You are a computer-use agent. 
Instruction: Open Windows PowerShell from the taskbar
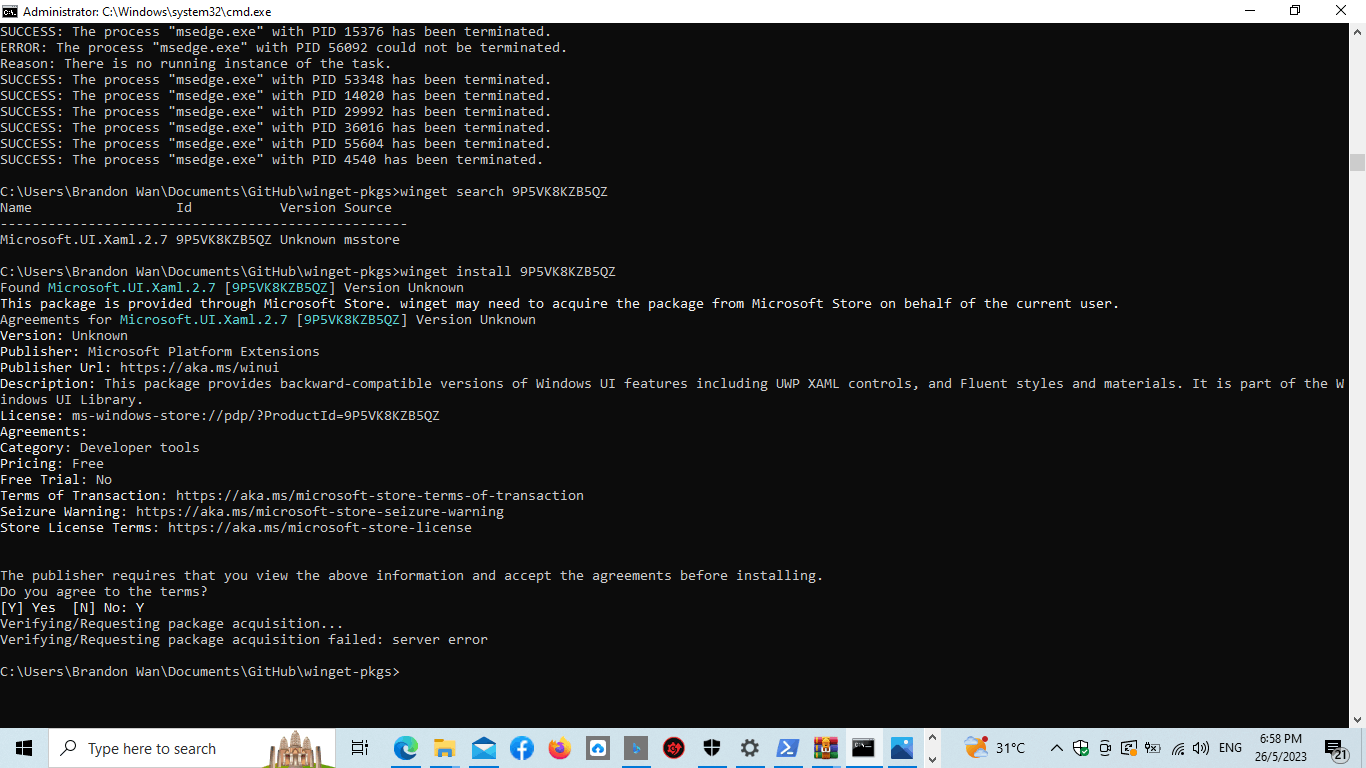click(787, 747)
